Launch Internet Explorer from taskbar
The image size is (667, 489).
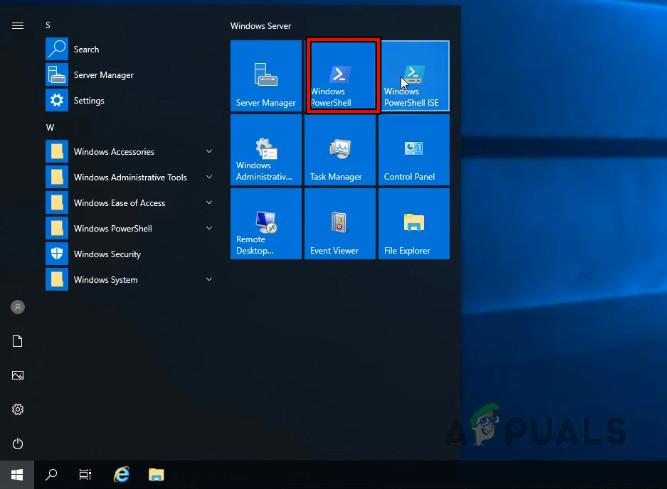coord(122,474)
